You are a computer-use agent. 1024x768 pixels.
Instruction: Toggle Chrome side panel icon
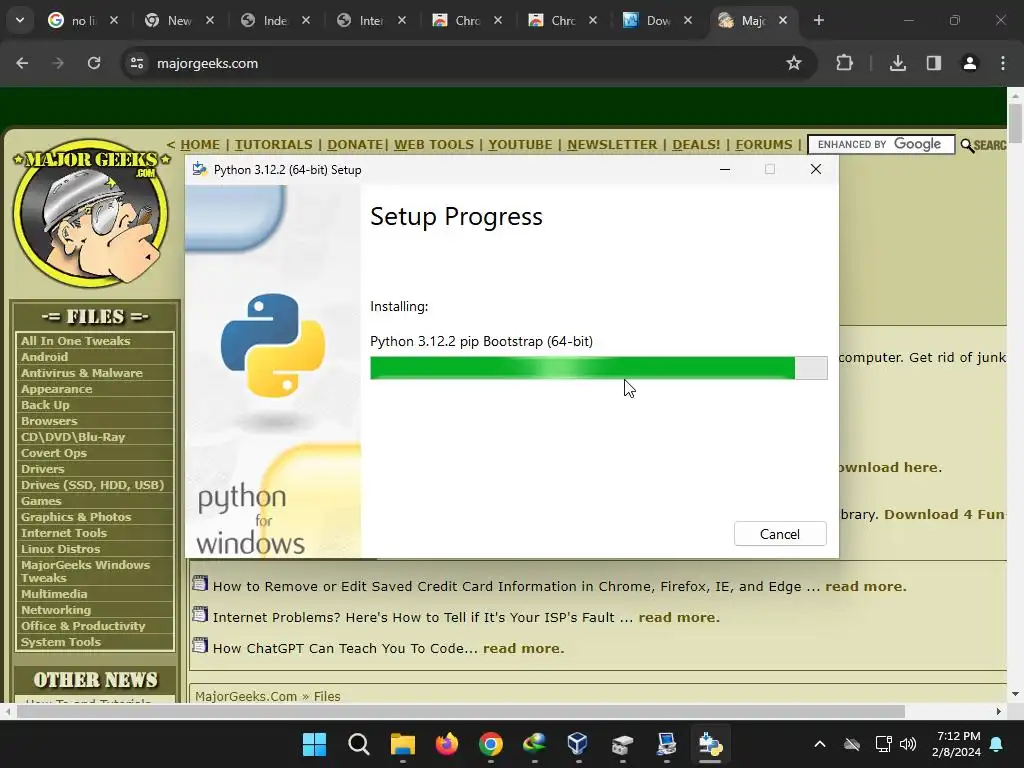[934, 63]
